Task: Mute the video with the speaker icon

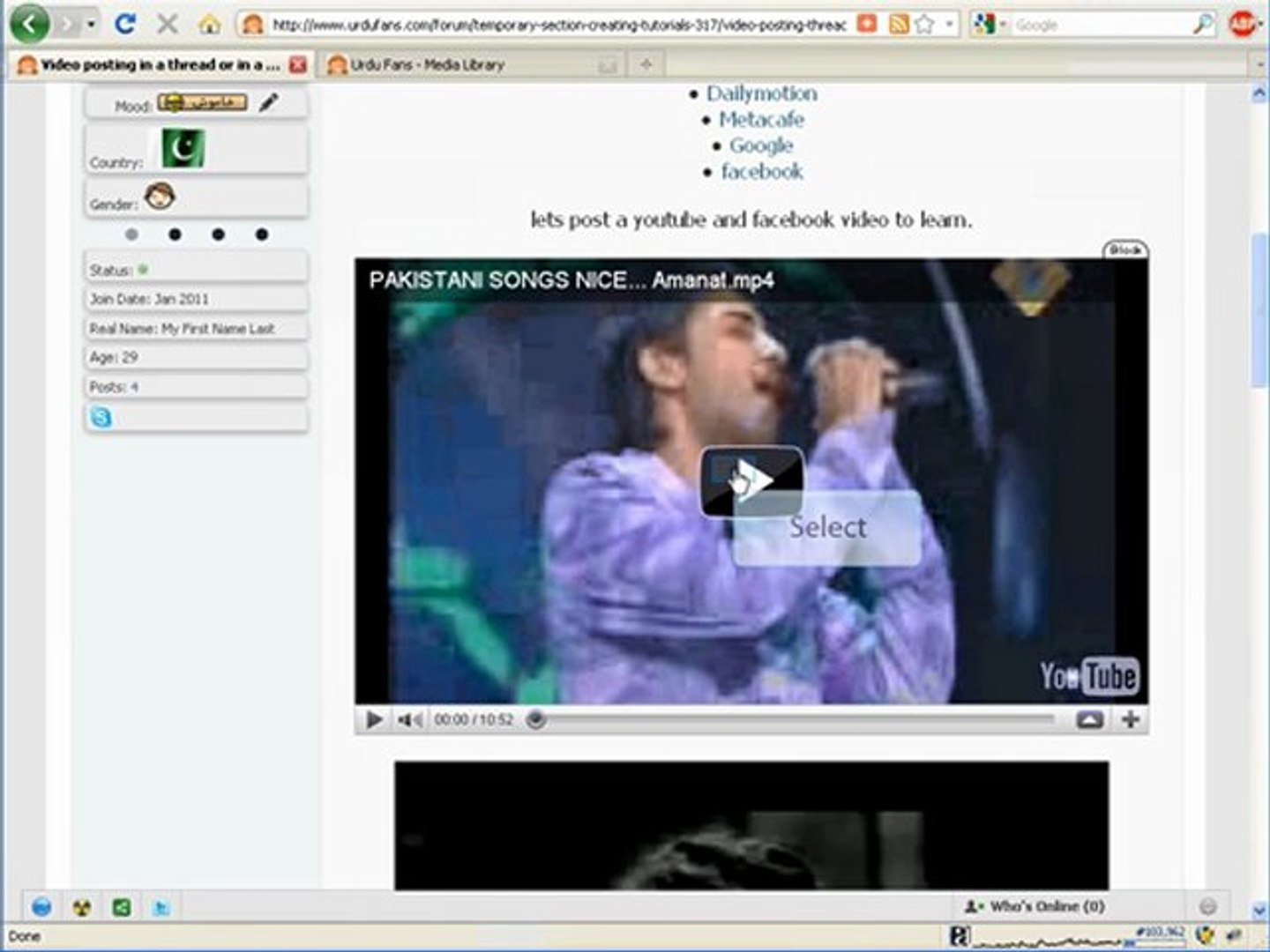Action: pos(409,720)
